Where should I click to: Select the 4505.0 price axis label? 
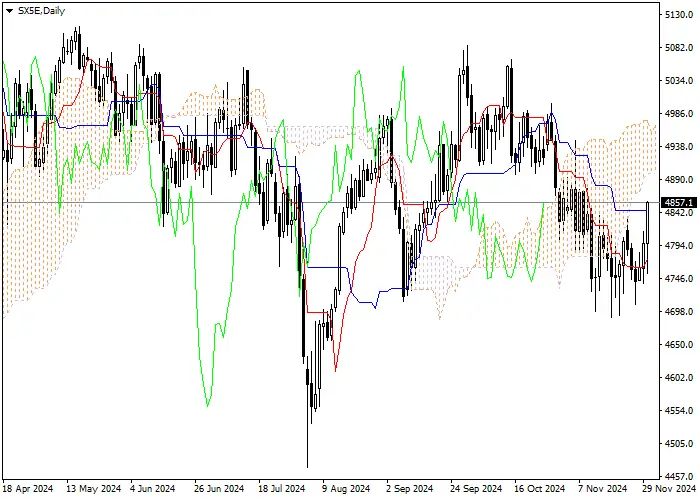(x=679, y=444)
